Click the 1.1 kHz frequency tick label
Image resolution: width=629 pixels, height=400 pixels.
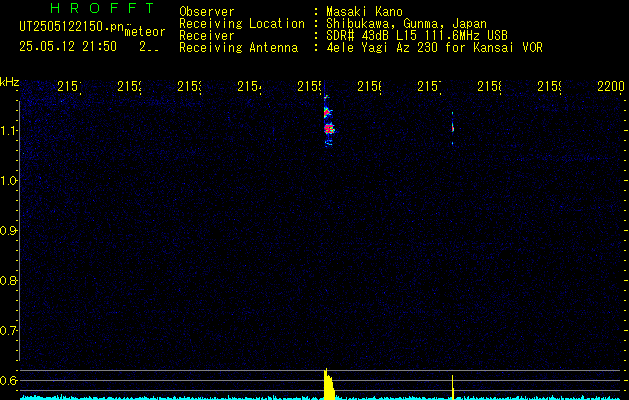pos(8,130)
